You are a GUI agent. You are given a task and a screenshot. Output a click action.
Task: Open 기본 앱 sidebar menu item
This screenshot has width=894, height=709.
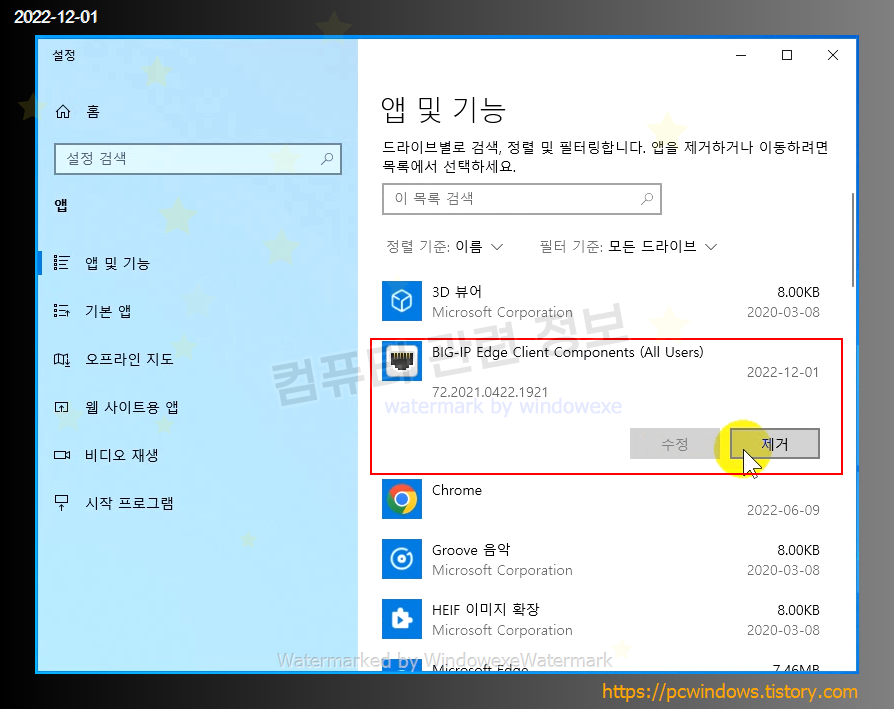198,311
